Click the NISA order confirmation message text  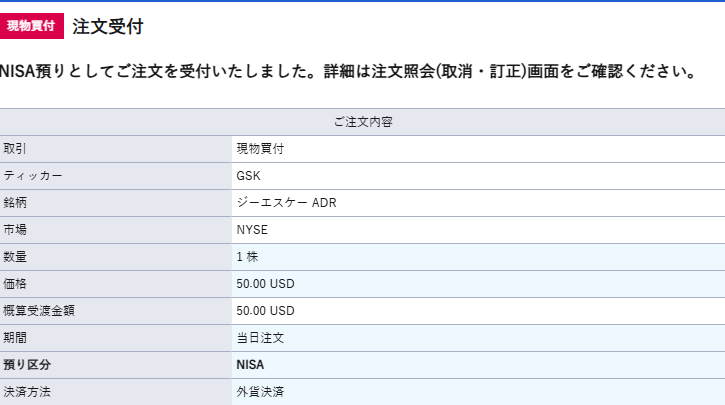(x=348, y=73)
